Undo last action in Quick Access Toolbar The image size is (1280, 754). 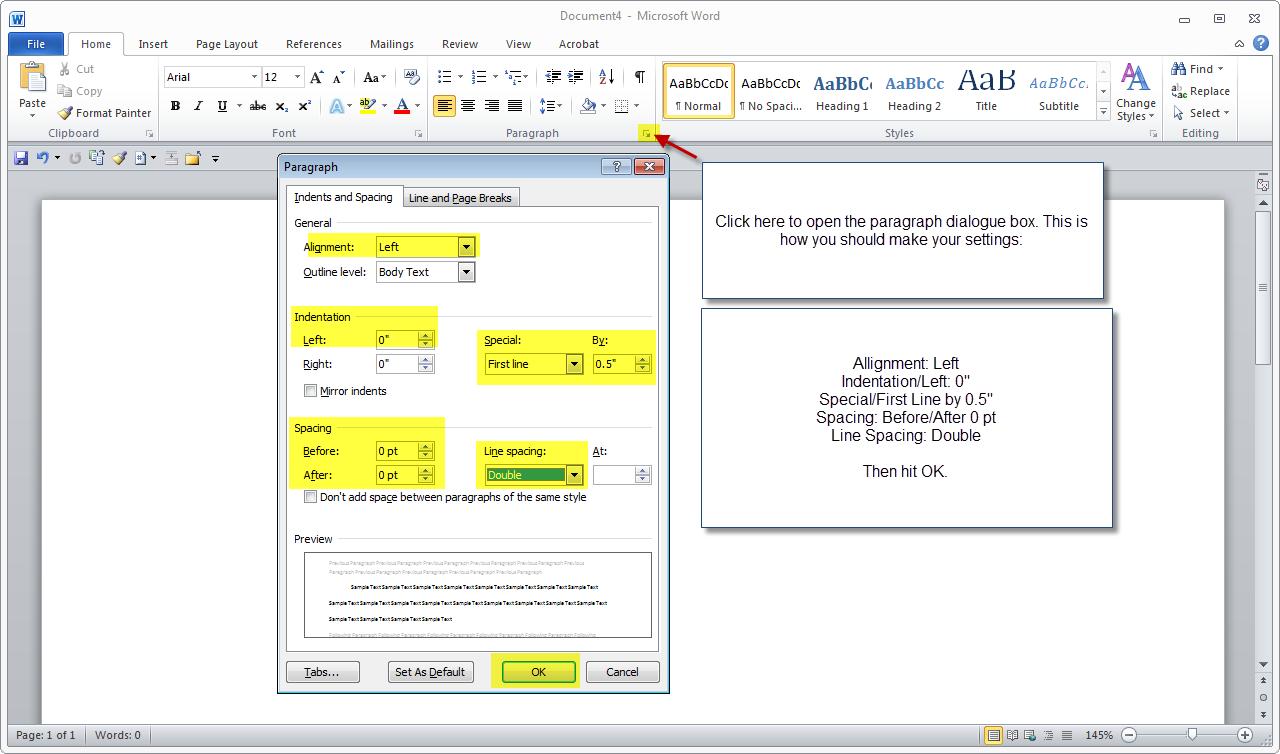pos(43,158)
